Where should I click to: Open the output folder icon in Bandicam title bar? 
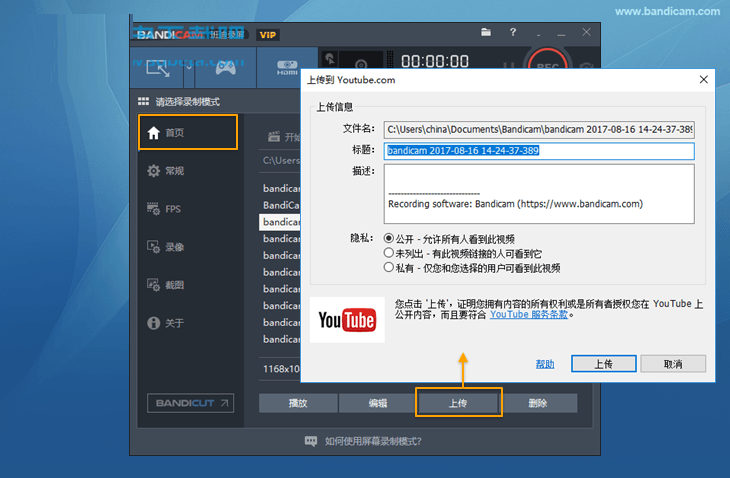click(x=486, y=32)
